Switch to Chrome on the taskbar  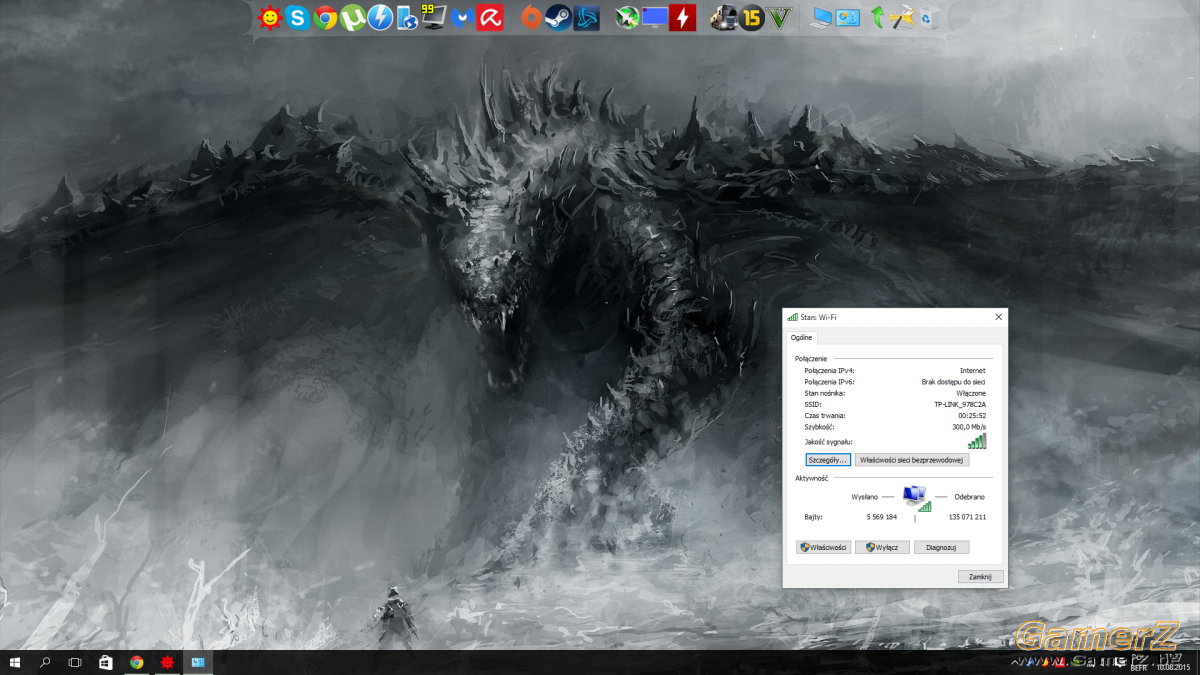(x=137, y=662)
